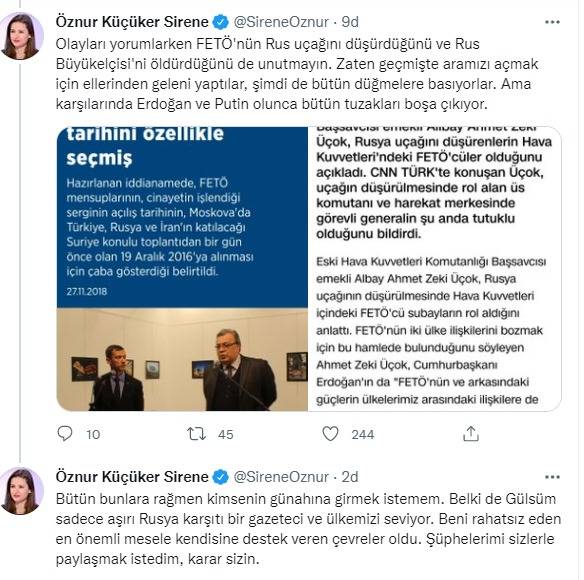The height and width of the screenshot is (580, 584).
Task: Click the second tweet's text about Gülsüm
Action: click(308, 529)
